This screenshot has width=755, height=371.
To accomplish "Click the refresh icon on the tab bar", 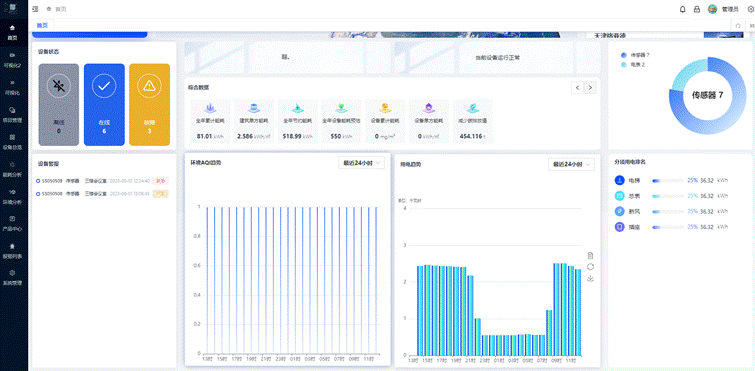I will (738, 26).
